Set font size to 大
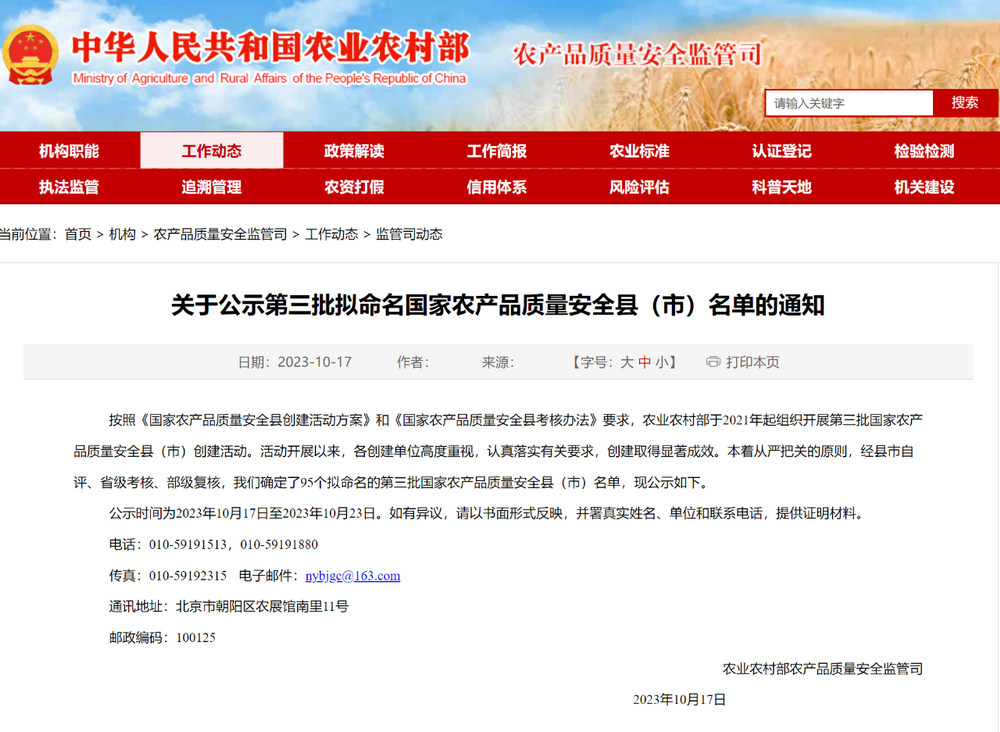1000x732 pixels. pos(627,362)
